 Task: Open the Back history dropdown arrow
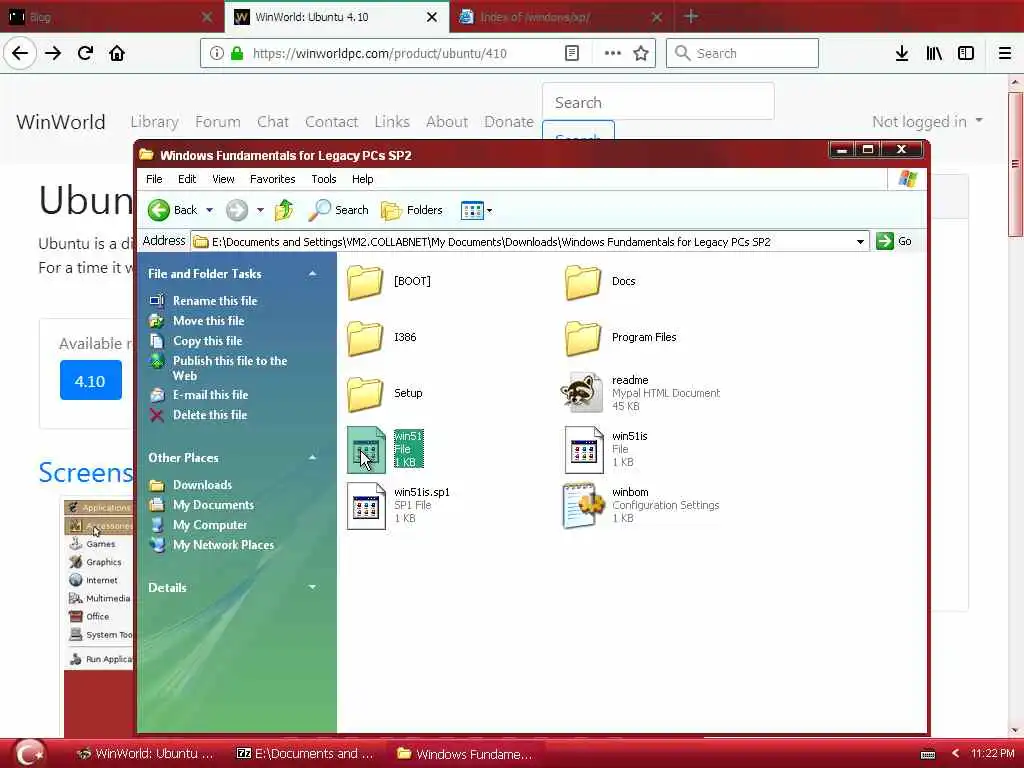[210, 210]
